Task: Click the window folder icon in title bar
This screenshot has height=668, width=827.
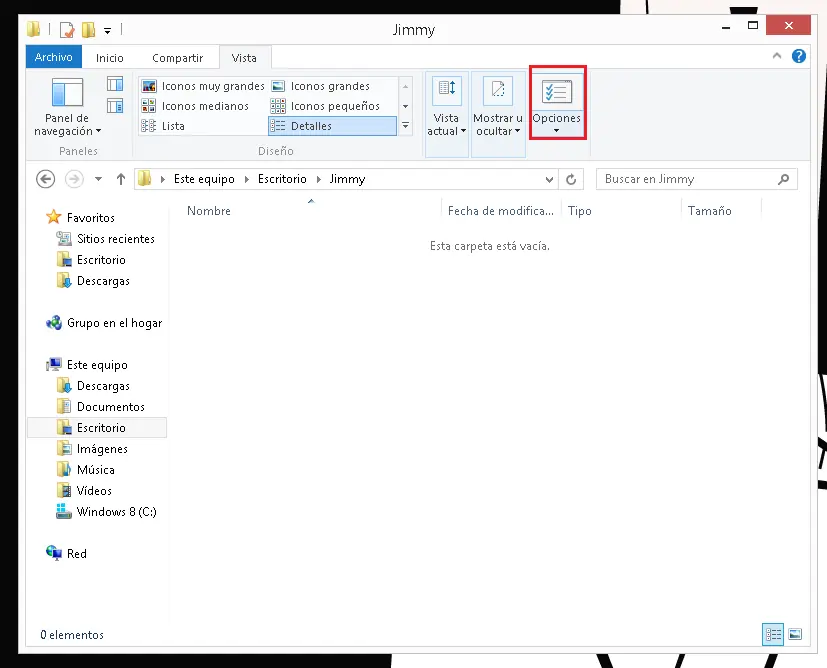Action: 33,29
